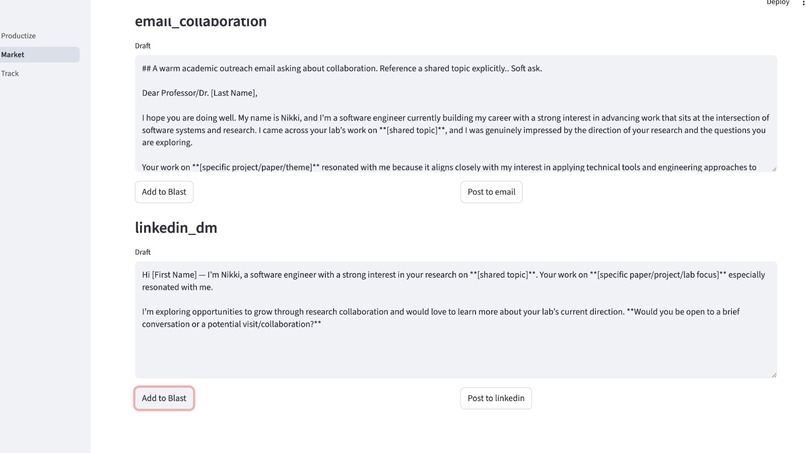Click the email_collaboration section heading

[200, 21]
